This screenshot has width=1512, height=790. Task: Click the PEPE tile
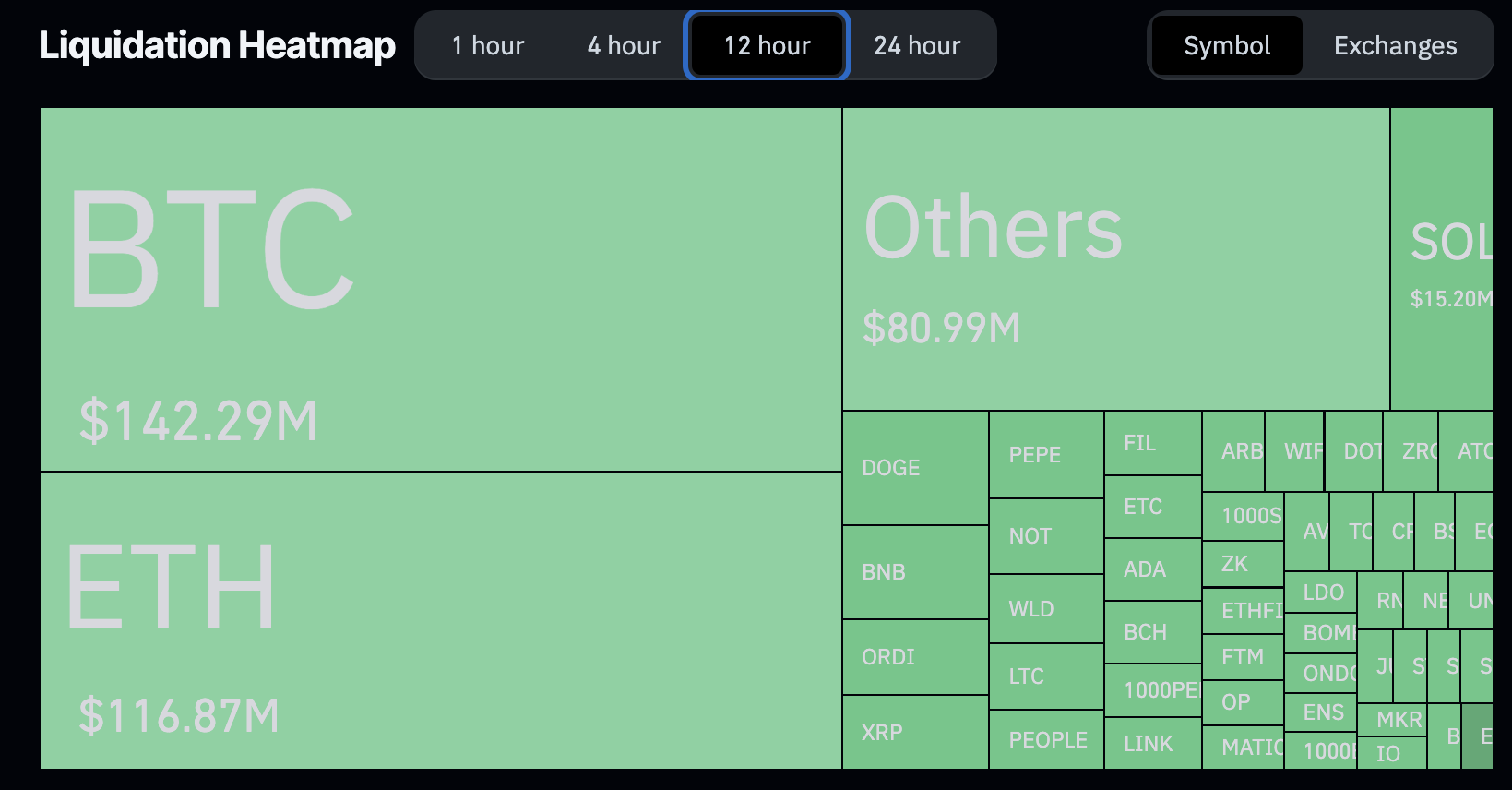pos(1046,455)
